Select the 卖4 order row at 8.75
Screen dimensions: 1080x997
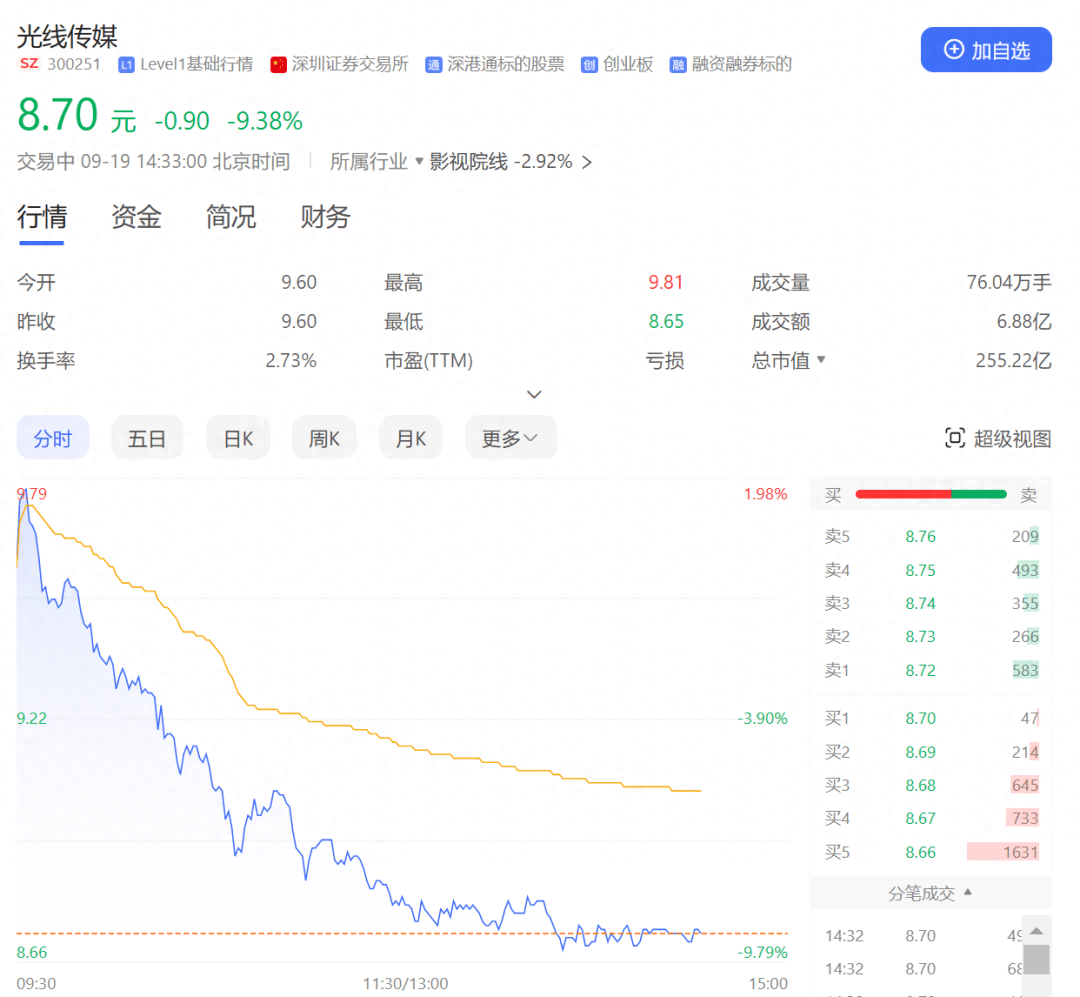tap(931, 570)
